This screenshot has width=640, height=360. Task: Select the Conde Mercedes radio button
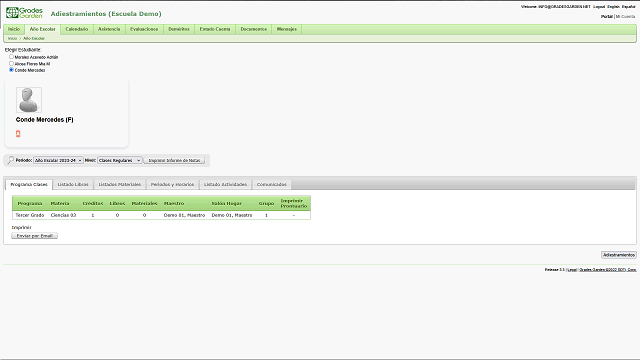(x=11, y=70)
